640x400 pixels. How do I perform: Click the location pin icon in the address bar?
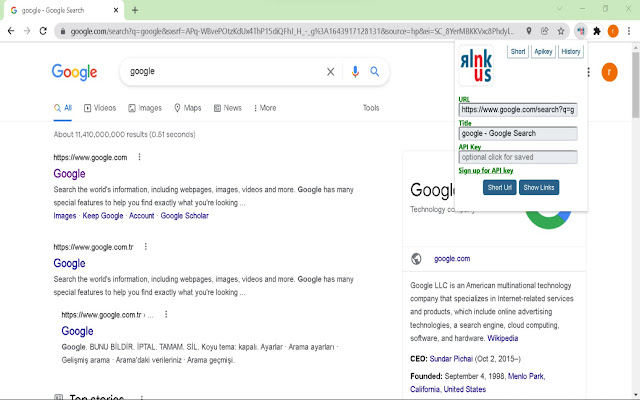pyautogui.click(x=529, y=31)
